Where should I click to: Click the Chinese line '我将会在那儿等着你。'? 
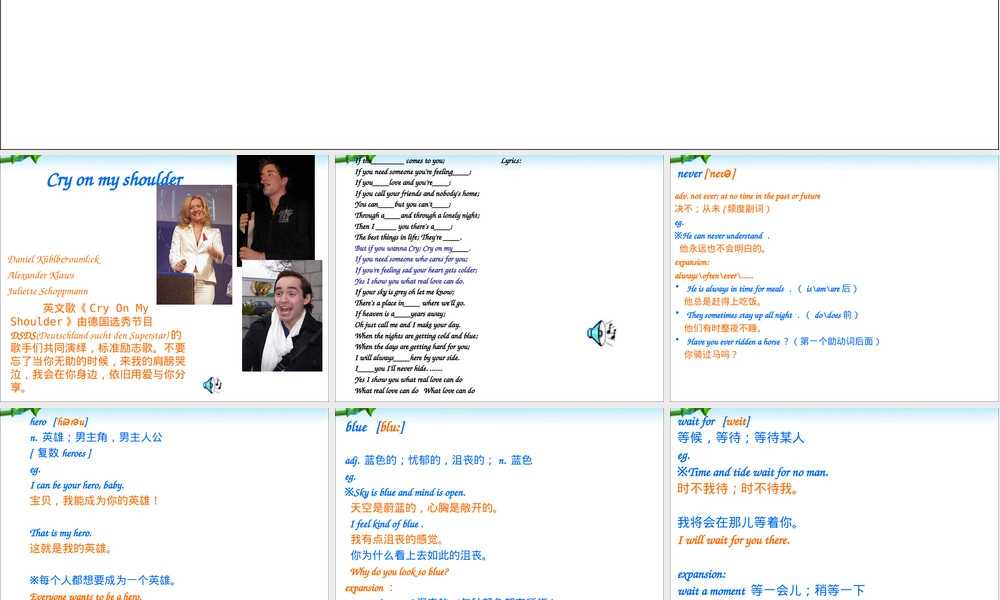pos(738,523)
